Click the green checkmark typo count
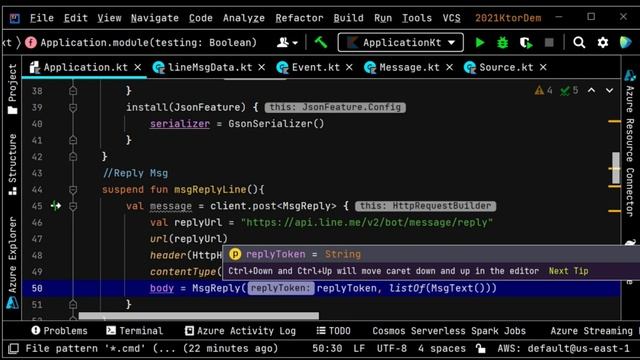Image resolution: width=640 pixels, height=360 pixels. 569,90
